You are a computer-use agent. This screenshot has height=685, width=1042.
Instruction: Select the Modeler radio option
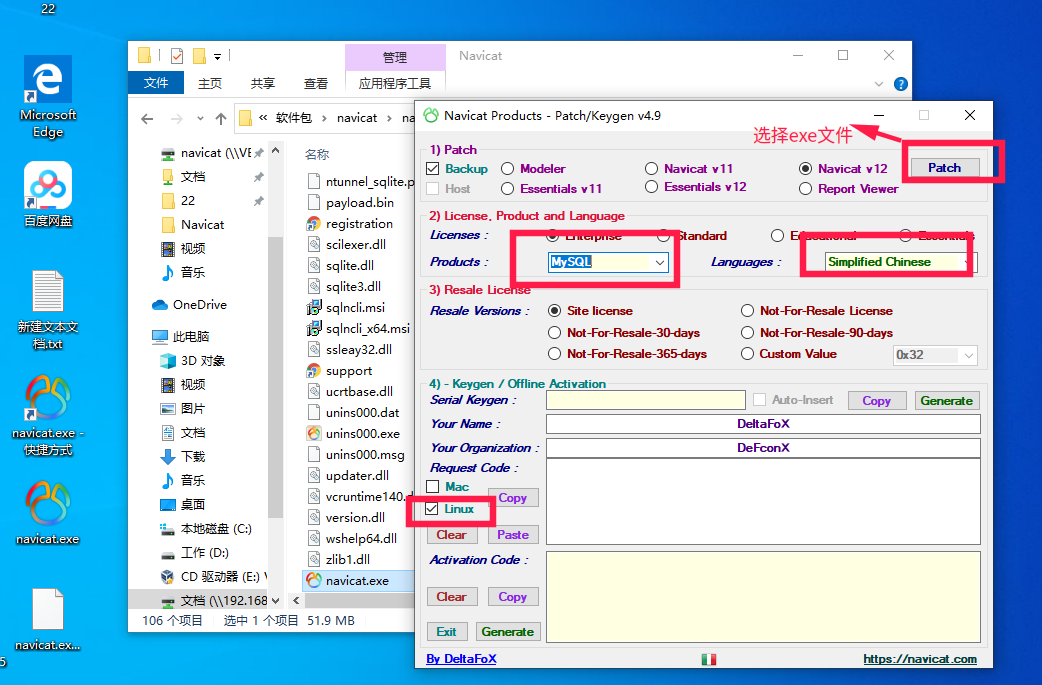(x=508, y=169)
